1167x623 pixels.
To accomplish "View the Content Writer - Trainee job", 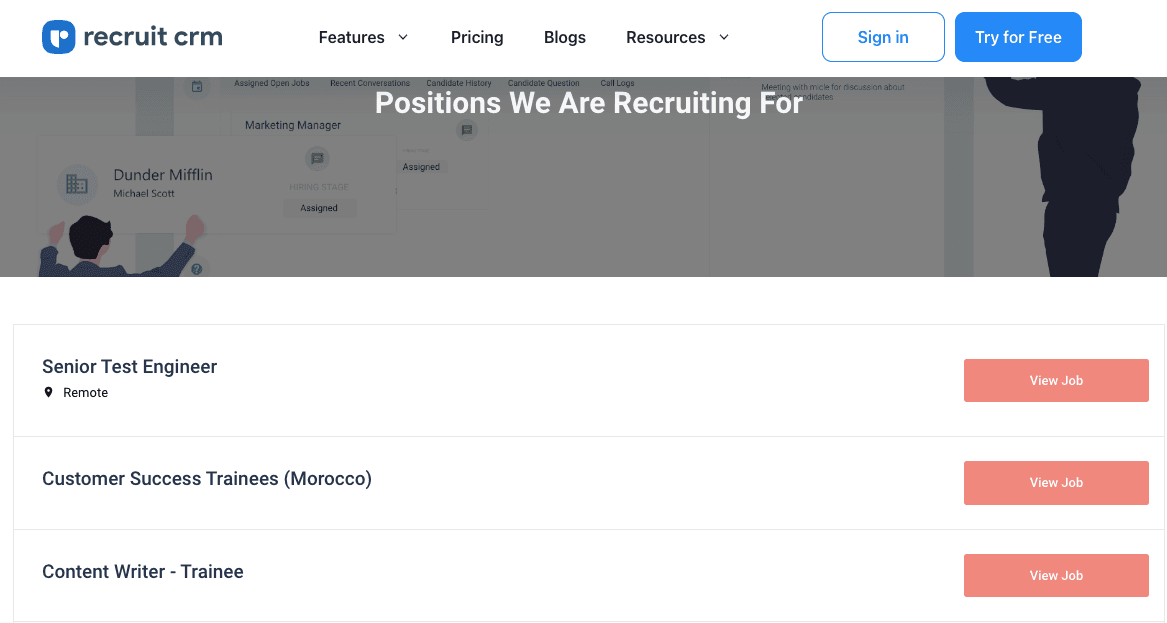I will pos(1056,575).
